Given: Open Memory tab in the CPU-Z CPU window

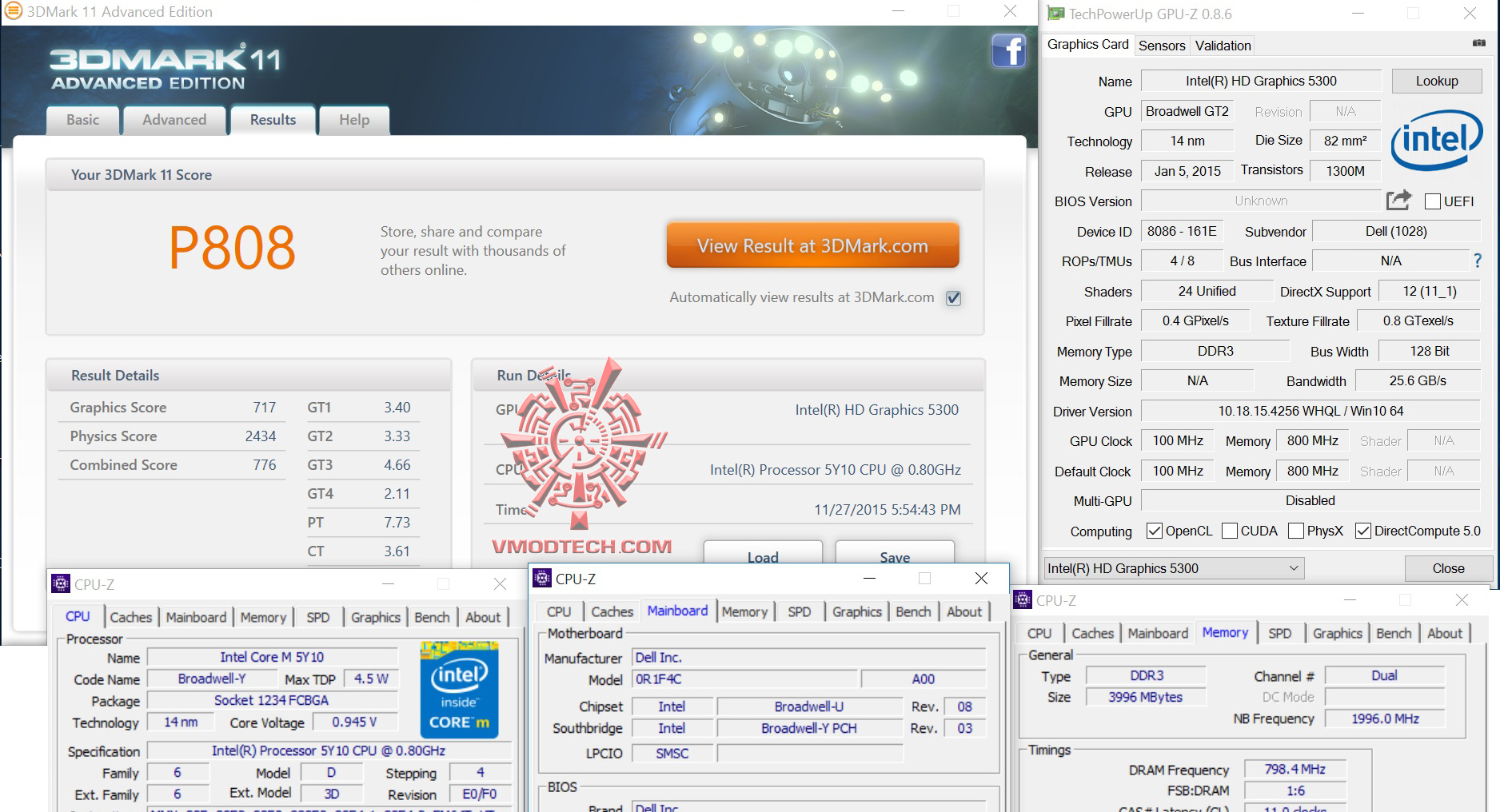Looking at the screenshot, I should [263, 617].
